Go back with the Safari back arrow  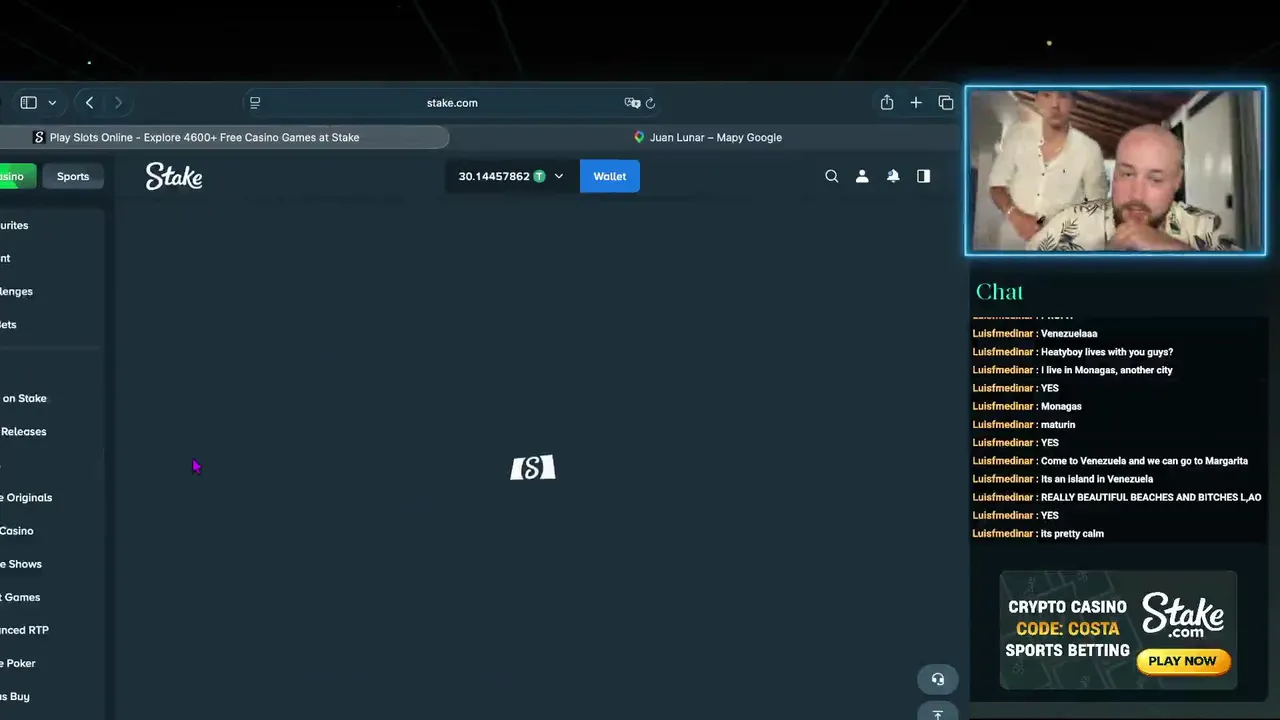(x=89, y=102)
